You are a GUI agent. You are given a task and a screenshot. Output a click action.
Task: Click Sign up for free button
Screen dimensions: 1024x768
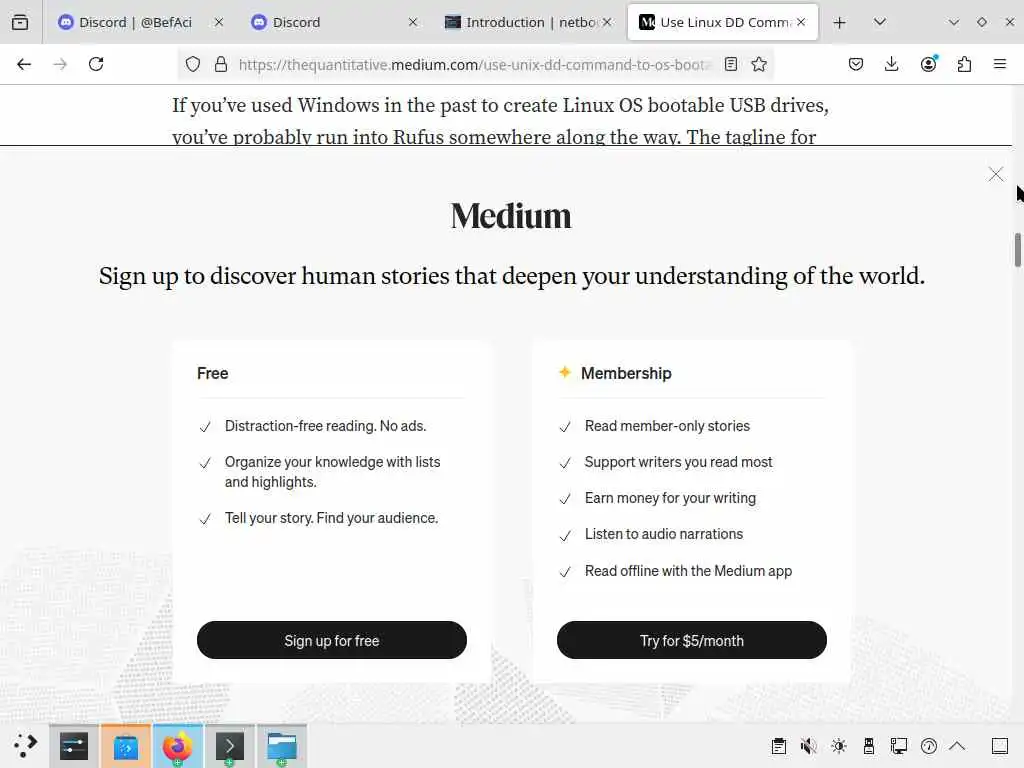coord(332,640)
